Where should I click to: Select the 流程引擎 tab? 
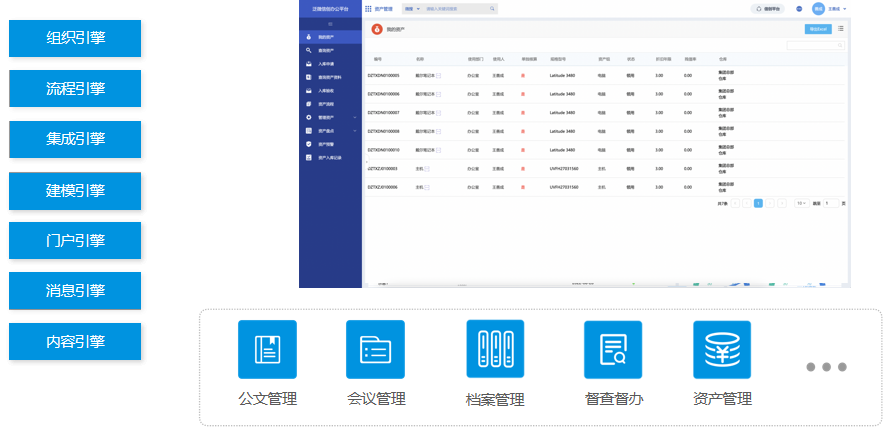[75, 88]
